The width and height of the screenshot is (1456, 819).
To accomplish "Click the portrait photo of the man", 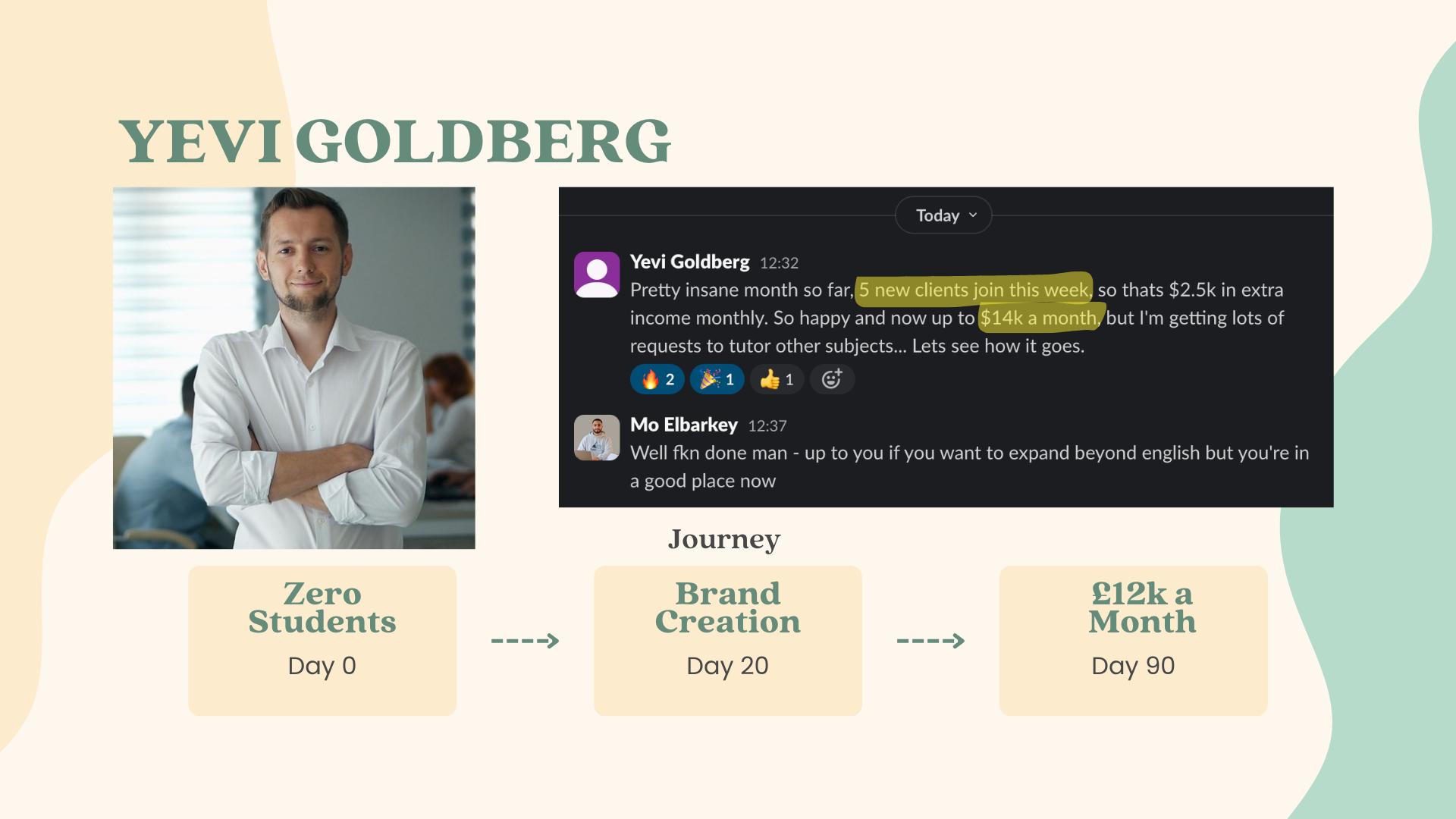I will [x=294, y=368].
